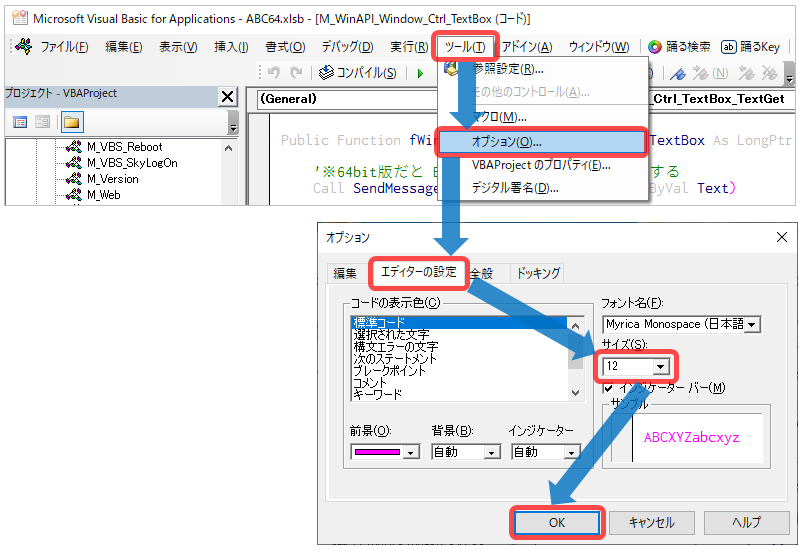Screen dimensions: 802x553
Task: Open the サイズ(S) font size dropdown
Action: click(660, 367)
